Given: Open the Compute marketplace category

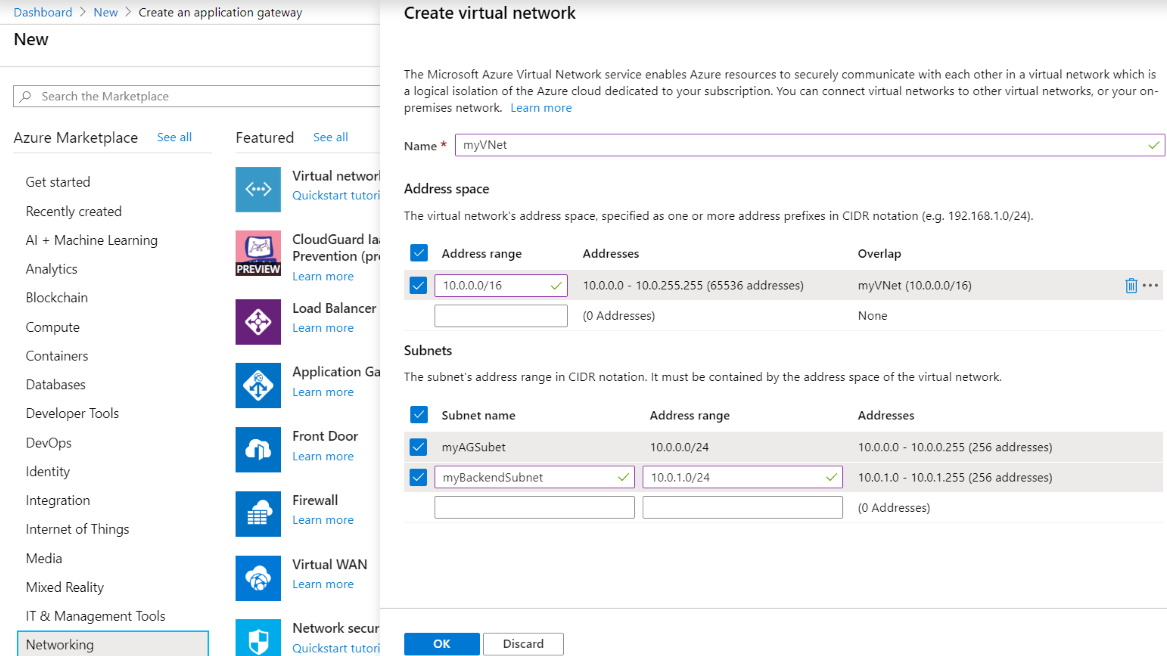Looking at the screenshot, I should 53,327.
